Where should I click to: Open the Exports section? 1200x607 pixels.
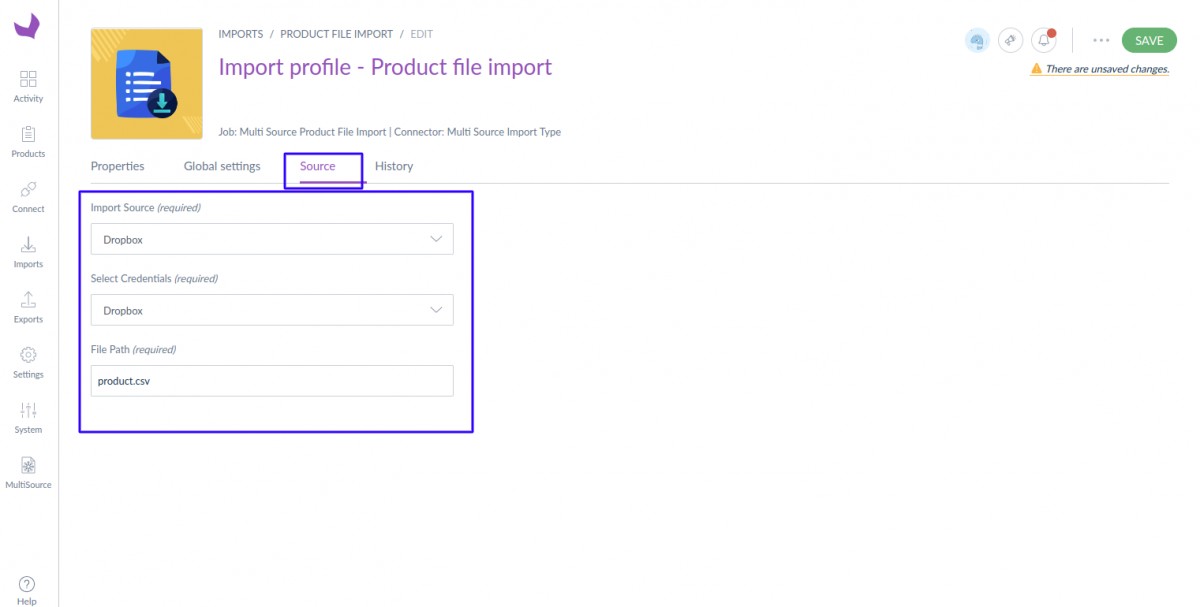click(28, 305)
